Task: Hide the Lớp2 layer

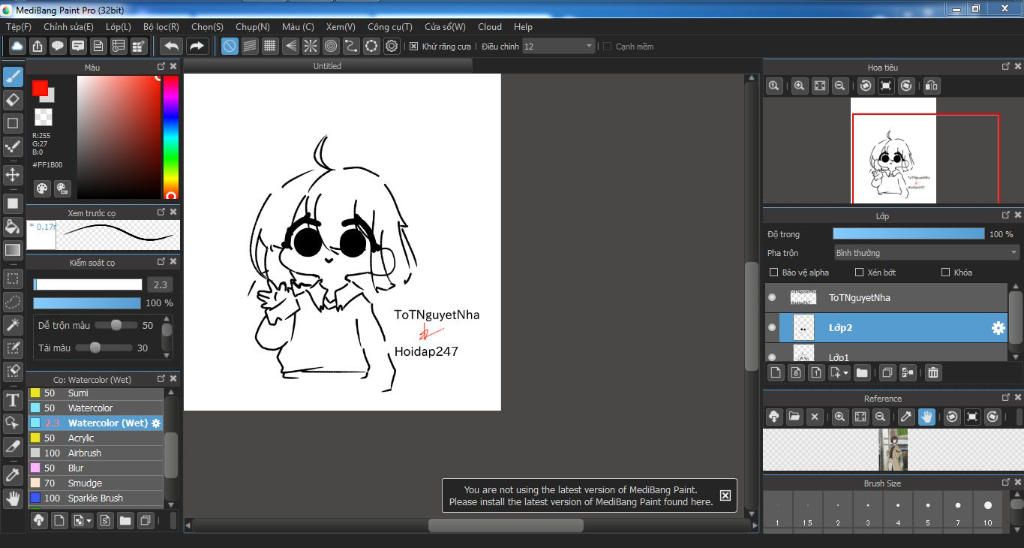Action: [x=772, y=327]
